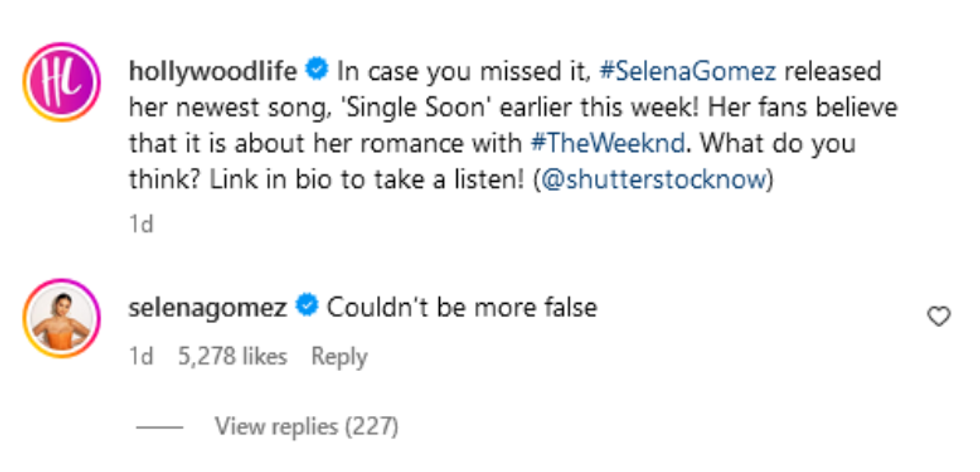Image resolution: width=980 pixels, height=472 pixels.
Task: Click the verified badge beside hollywoodlife
Action: [317, 71]
